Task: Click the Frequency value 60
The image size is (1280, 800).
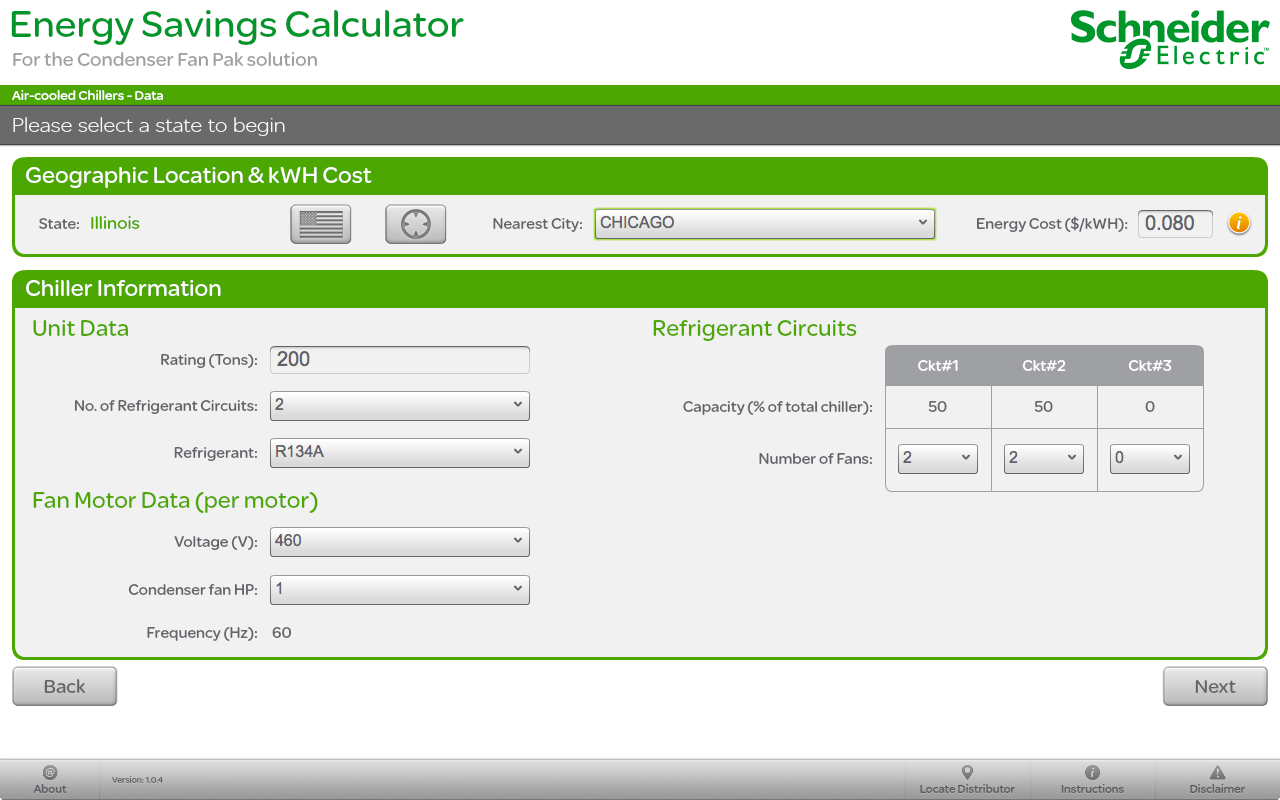Action: 282,633
